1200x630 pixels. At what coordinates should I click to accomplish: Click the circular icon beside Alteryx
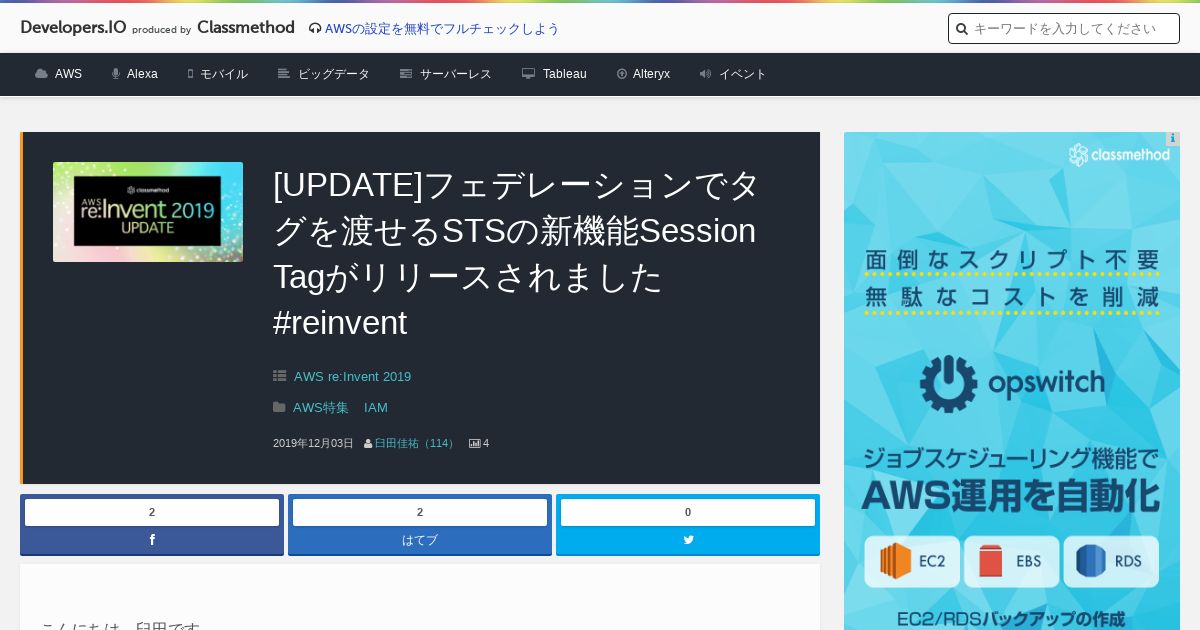coord(622,74)
